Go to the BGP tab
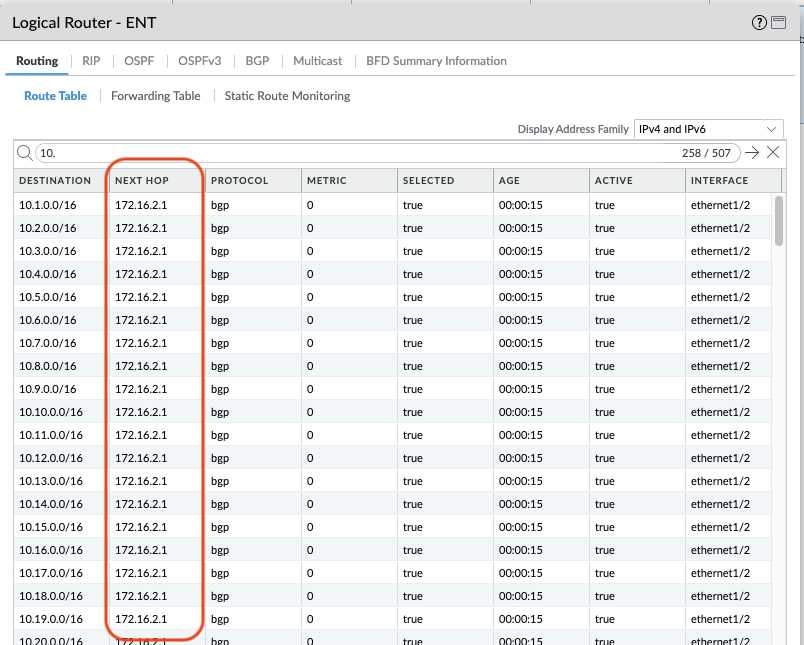Image resolution: width=804 pixels, height=645 pixels. coord(257,61)
